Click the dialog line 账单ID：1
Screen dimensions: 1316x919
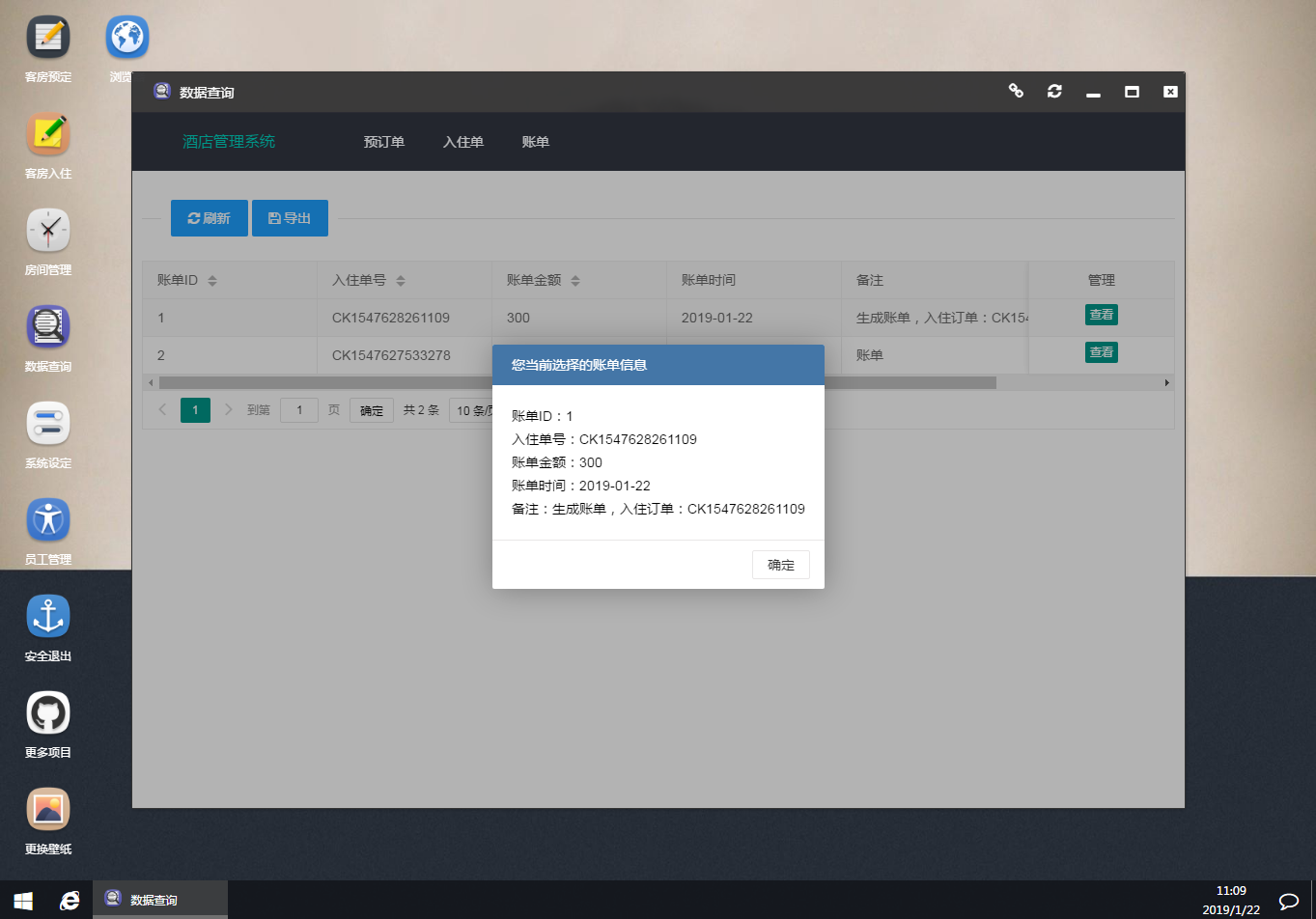(x=543, y=416)
